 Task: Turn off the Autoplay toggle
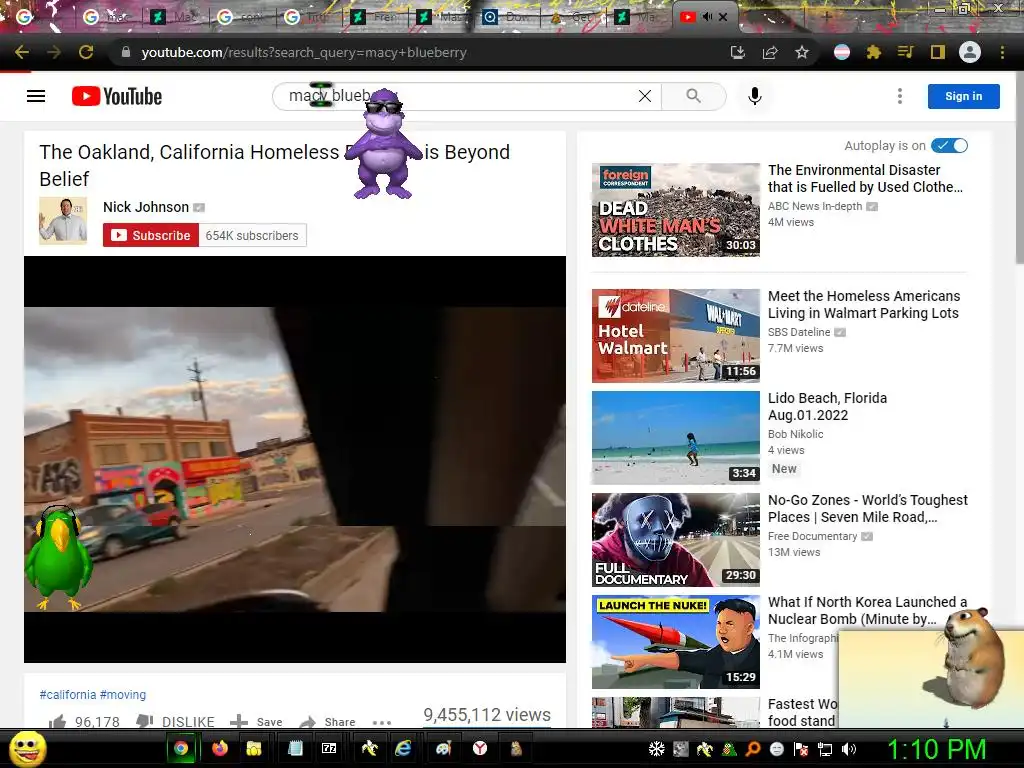point(950,146)
